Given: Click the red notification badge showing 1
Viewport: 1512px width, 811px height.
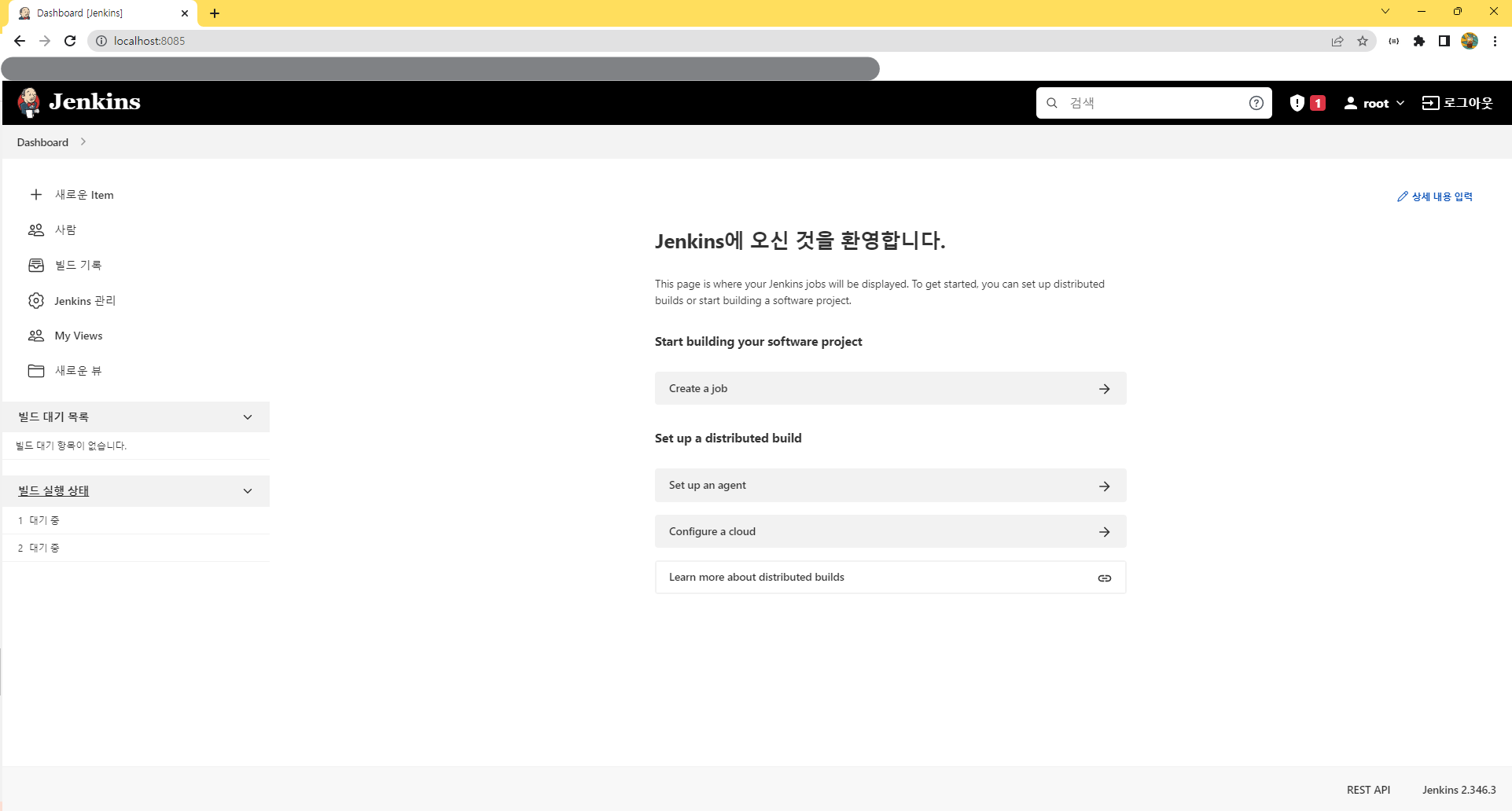Looking at the screenshot, I should click(x=1318, y=103).
